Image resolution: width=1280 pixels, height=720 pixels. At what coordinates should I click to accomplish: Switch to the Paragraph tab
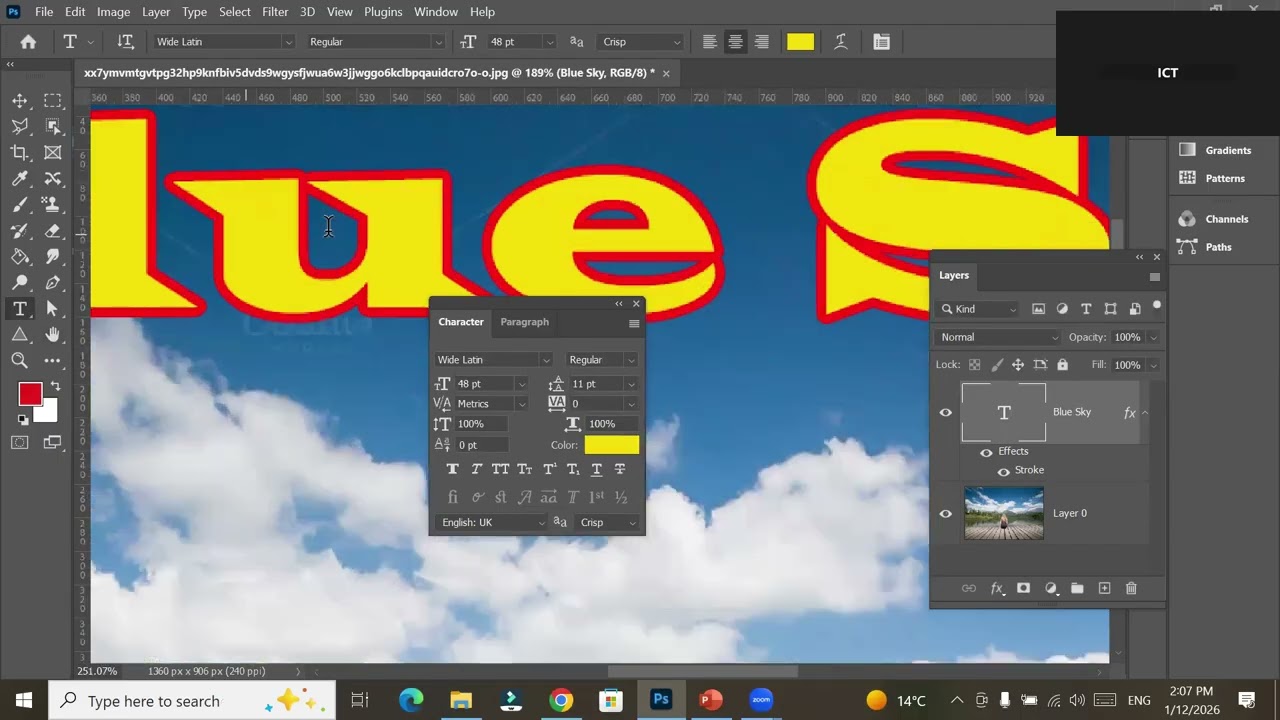[525, 322]
